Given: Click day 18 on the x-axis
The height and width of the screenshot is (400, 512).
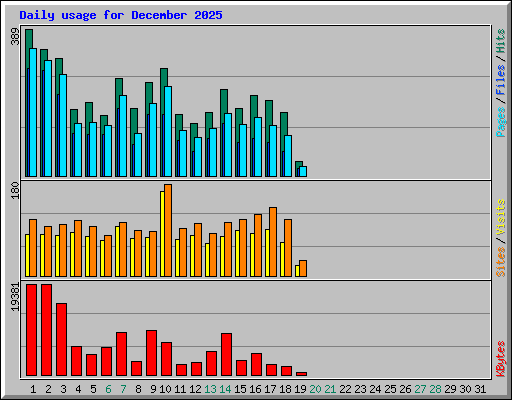Looking at the screenshot, I should pos(285,389).
